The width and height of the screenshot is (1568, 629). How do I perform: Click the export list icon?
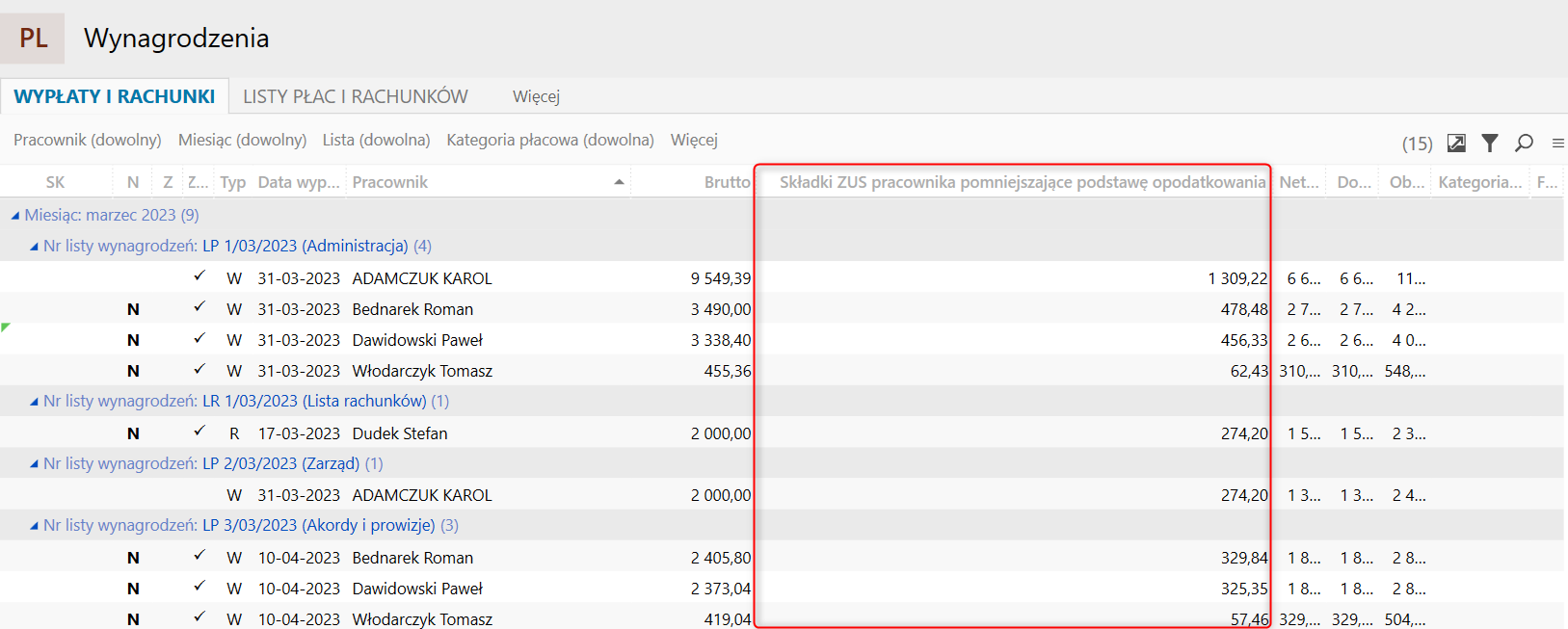1456,144
